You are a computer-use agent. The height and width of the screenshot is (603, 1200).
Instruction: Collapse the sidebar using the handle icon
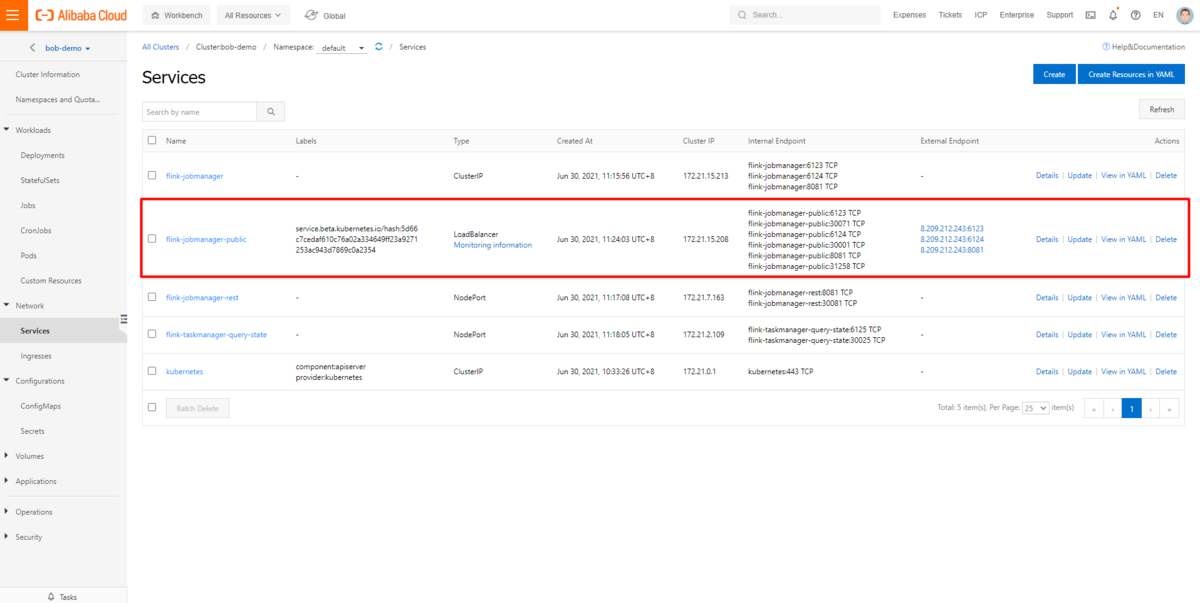[124, 320]
